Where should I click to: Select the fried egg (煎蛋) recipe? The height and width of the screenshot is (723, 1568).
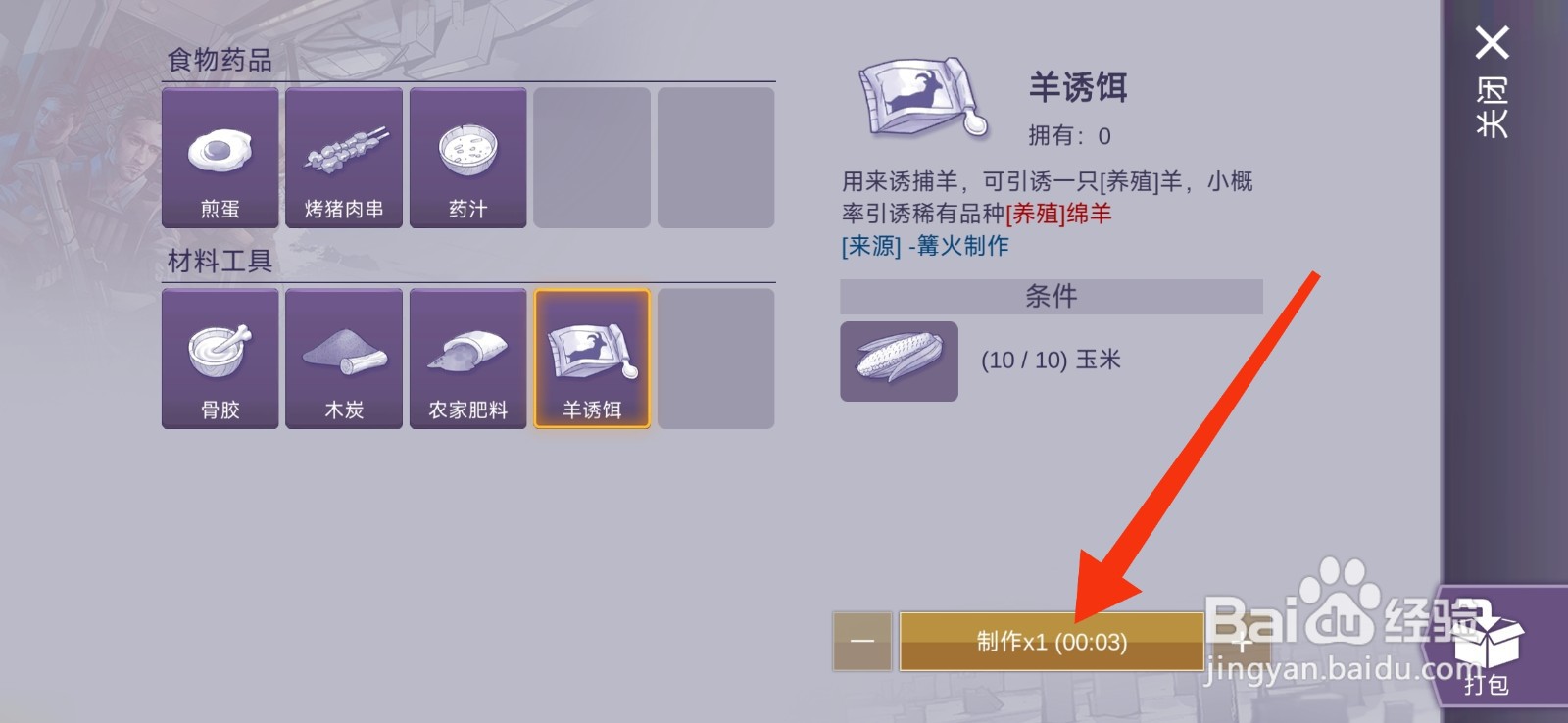[x=220, y=158]
